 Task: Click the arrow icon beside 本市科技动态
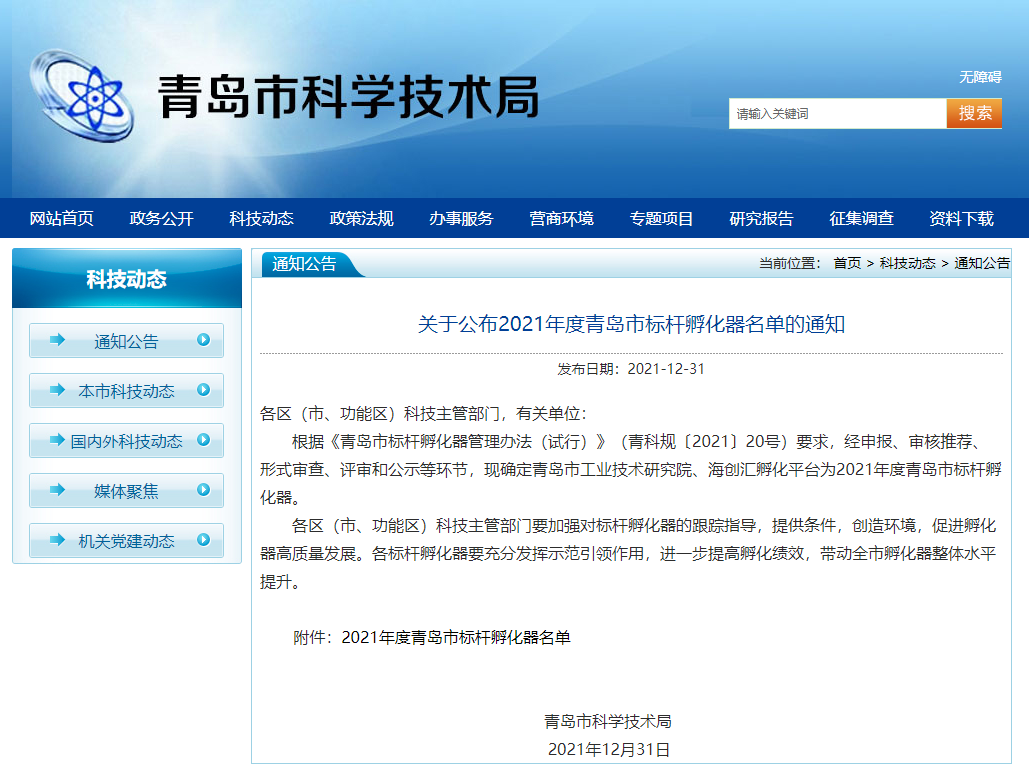(57, 390)
